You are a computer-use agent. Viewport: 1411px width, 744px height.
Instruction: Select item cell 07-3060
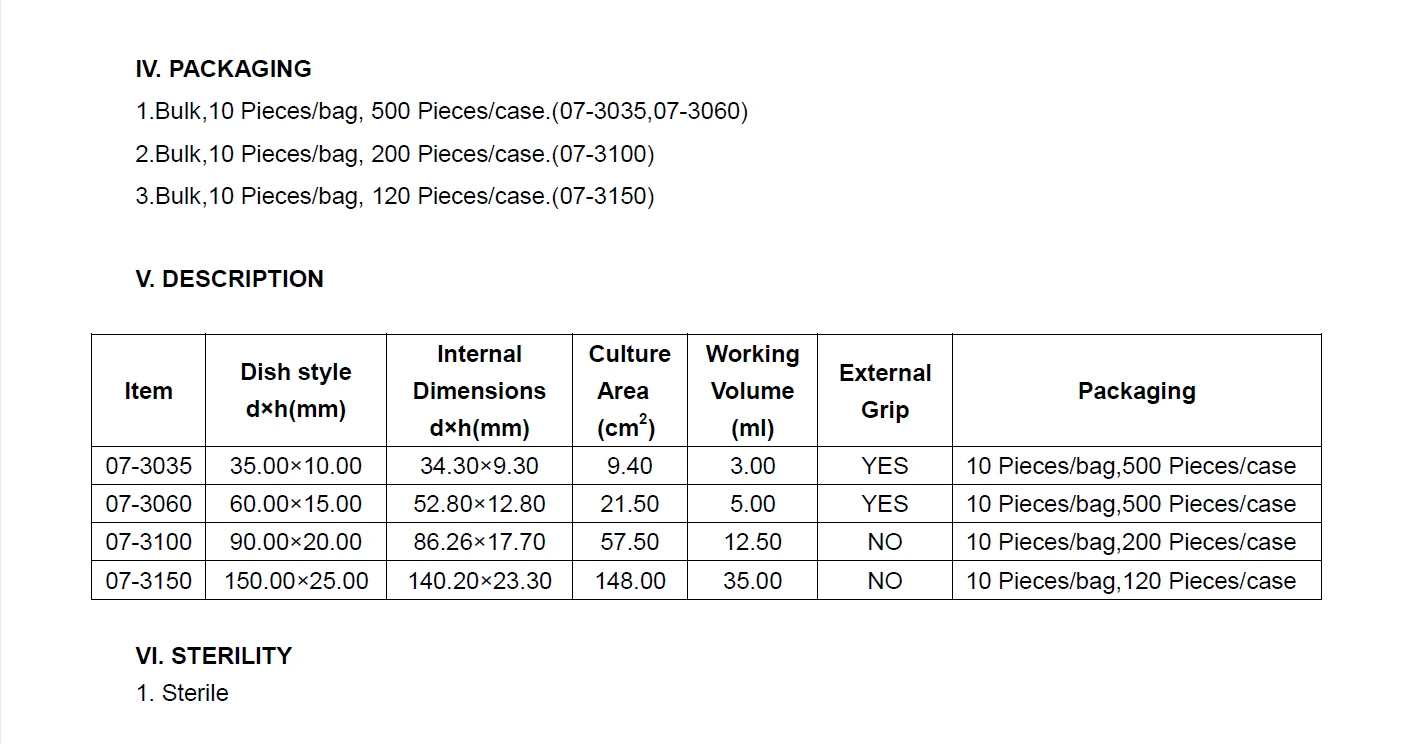[x=148, y=504]
